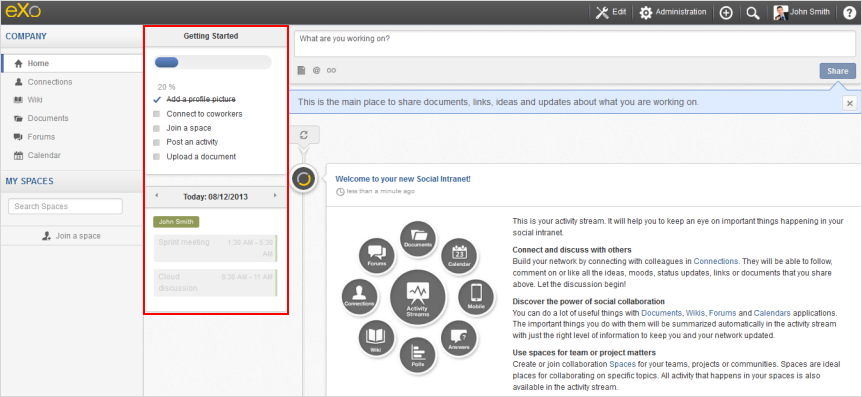The image size is (862, 397).
Task: Click the Getting Started gadget title
Action: pyautogui.click(x=211, y=36)
